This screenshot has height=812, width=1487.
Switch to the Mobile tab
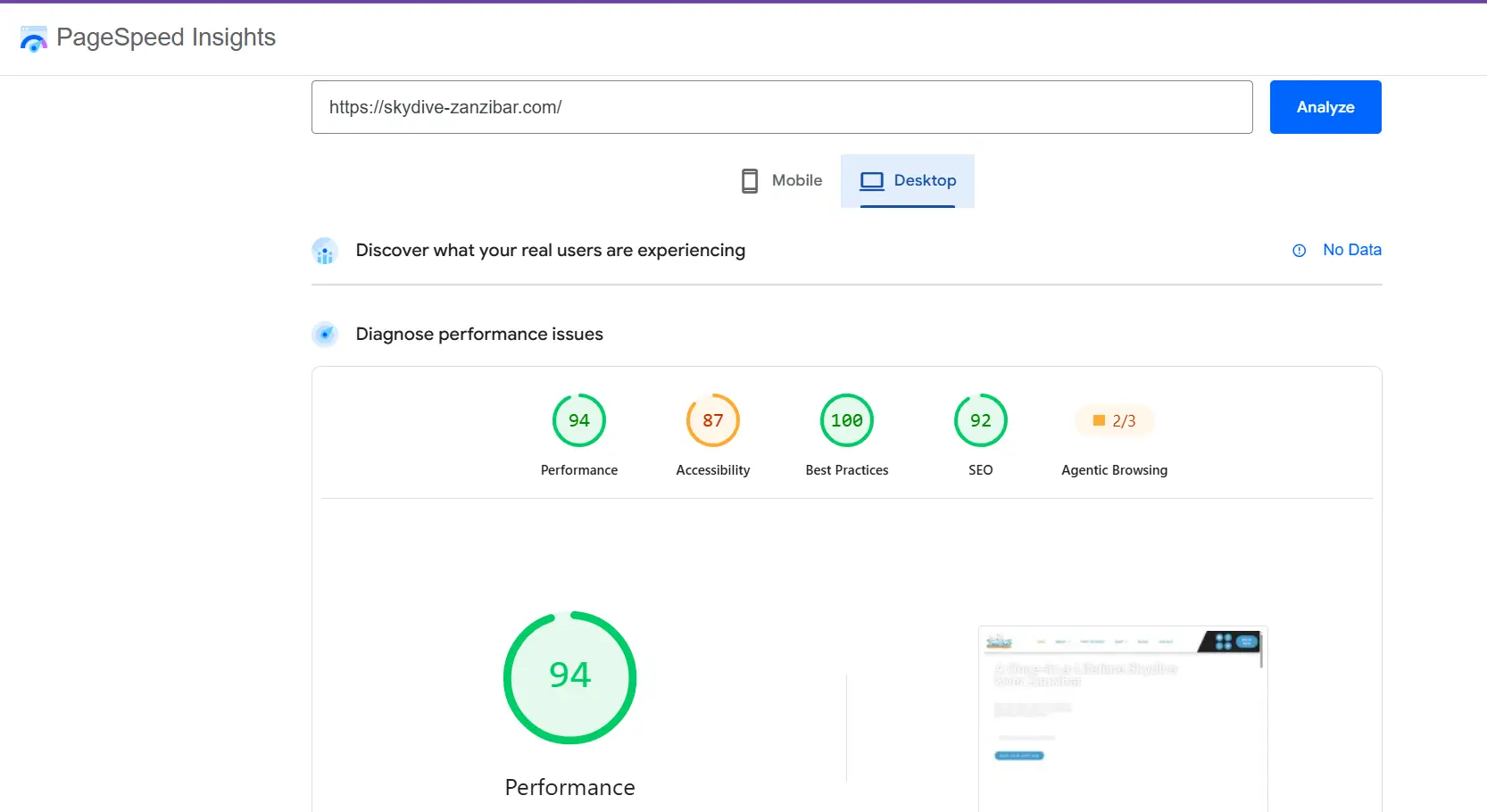(782, 181)
